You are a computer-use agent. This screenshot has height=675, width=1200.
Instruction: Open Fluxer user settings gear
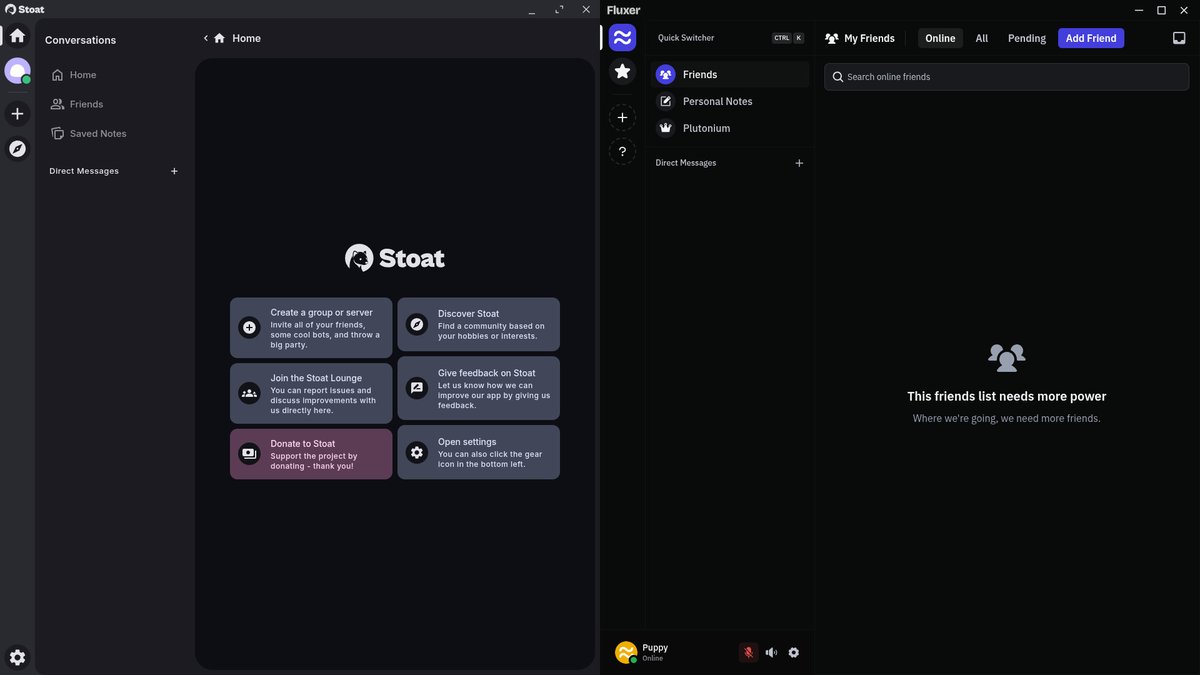794,652
